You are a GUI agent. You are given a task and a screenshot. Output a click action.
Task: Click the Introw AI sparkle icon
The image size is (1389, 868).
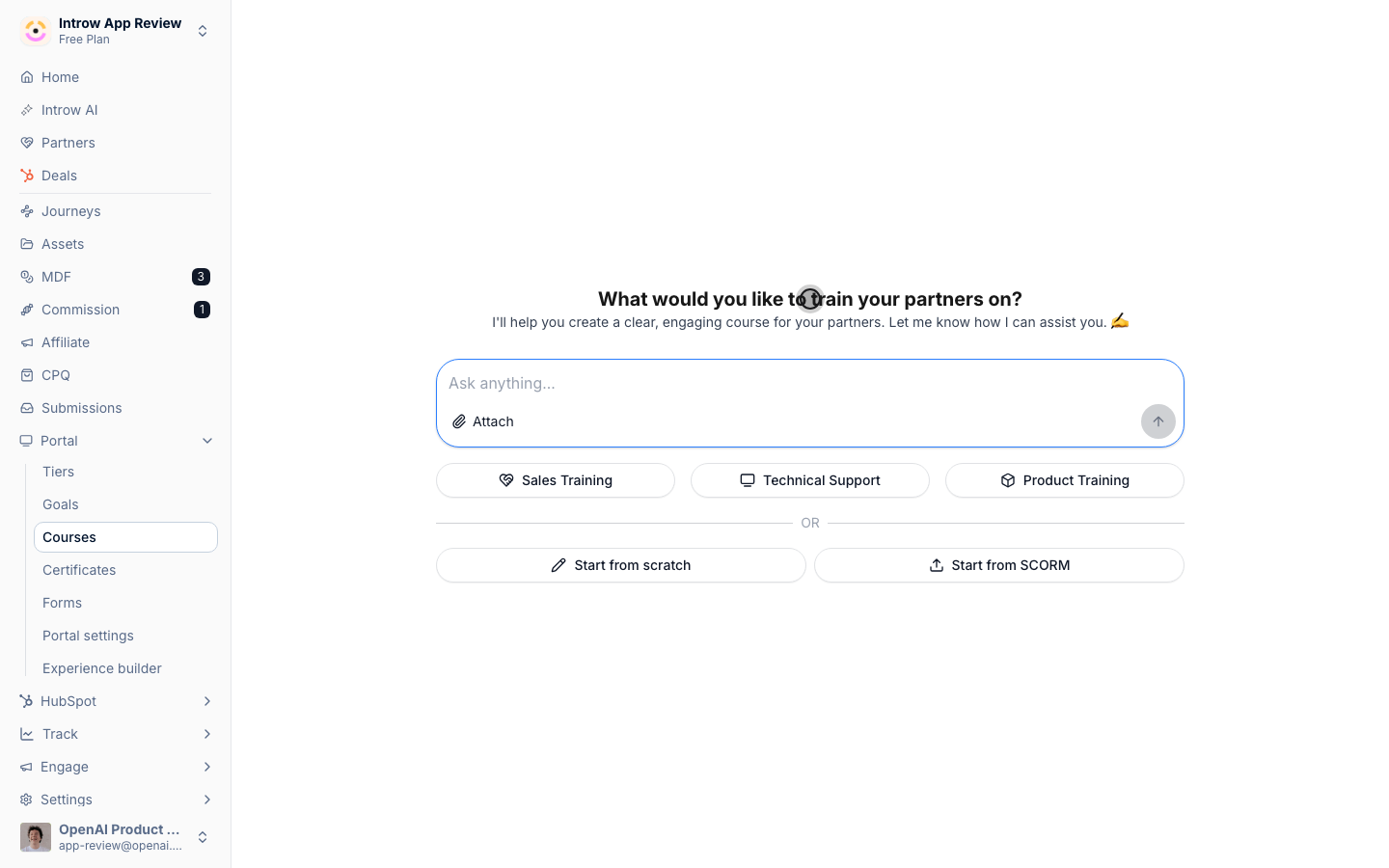(27, 110)
